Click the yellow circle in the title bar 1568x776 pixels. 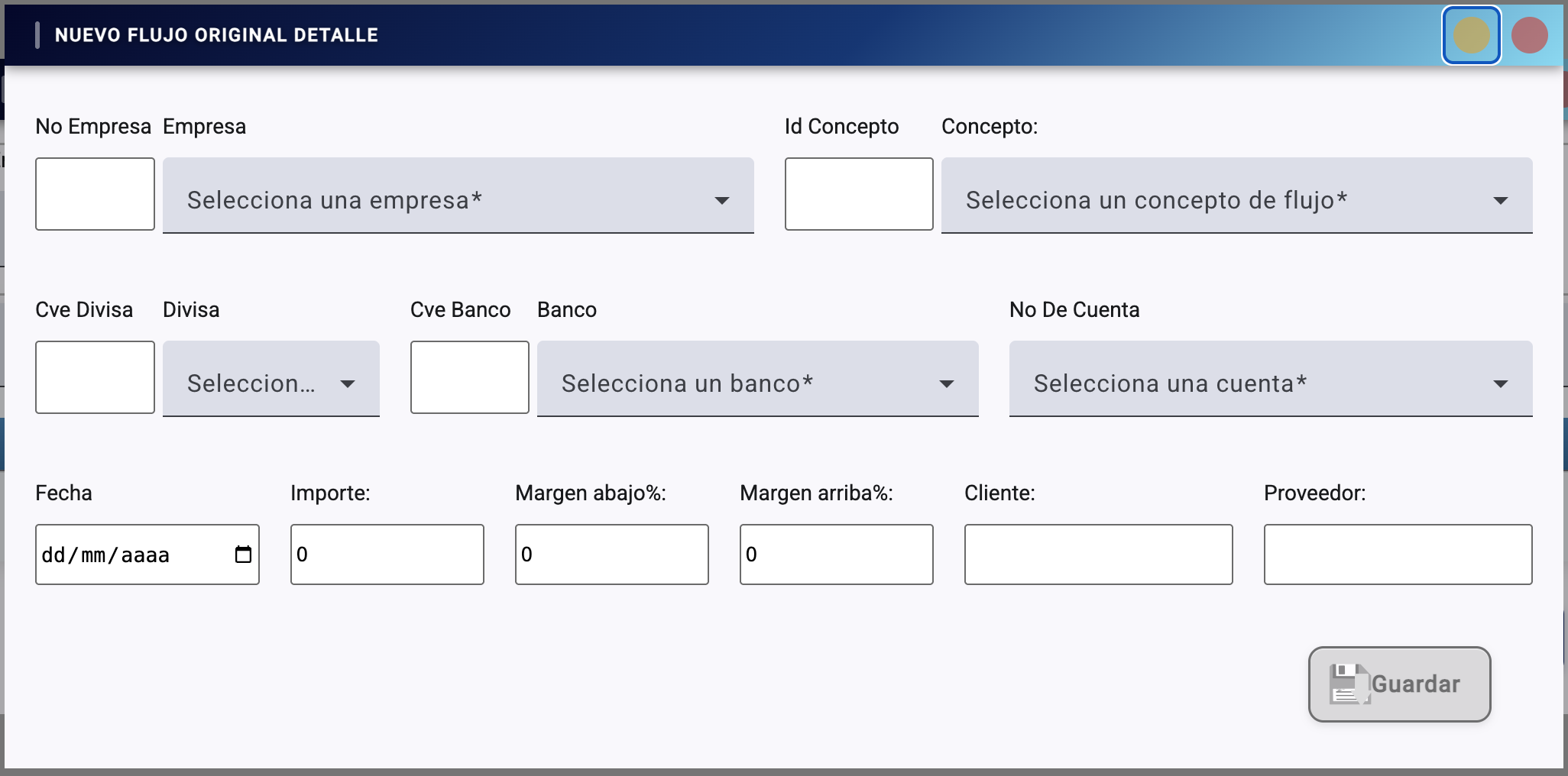click(1469, 34)
